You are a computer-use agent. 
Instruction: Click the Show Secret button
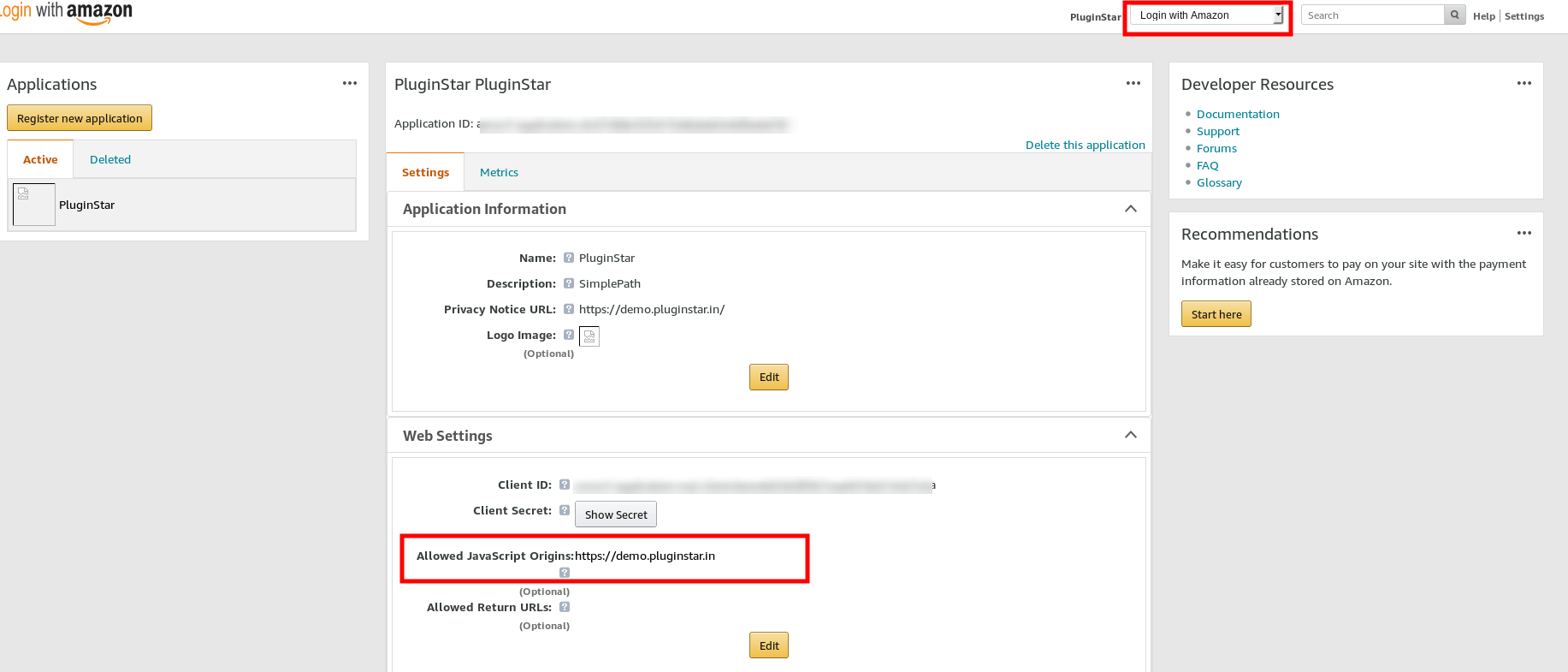(616, 514)
